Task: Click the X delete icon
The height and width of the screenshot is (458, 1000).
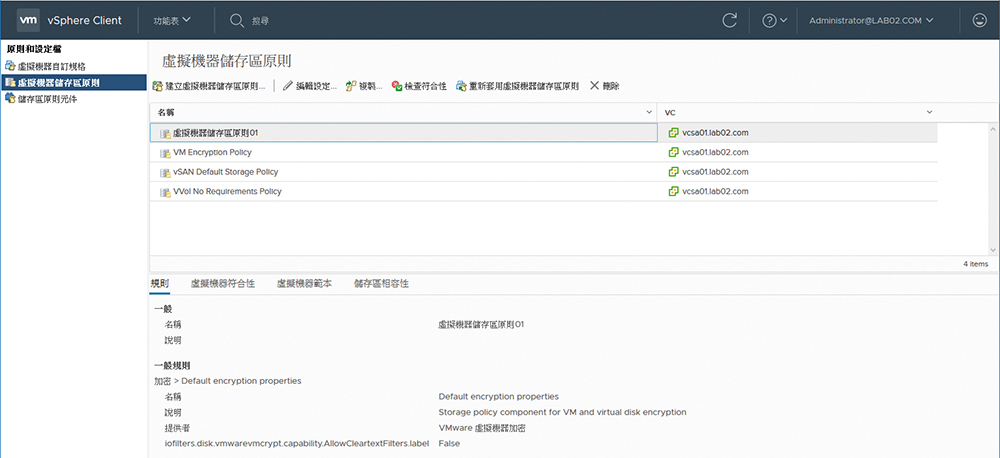Action: point(594,85)
